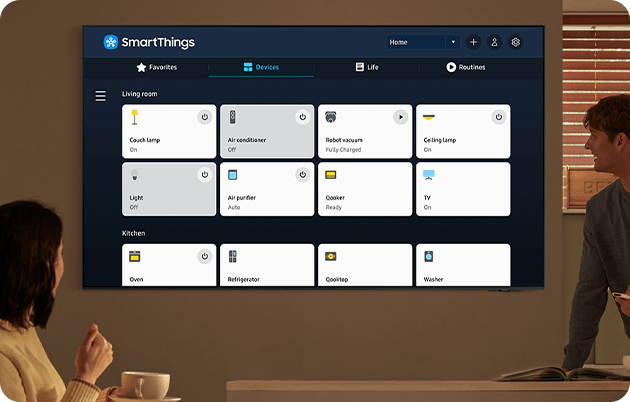Start the Robot vacuum with play button
630x402 pixels.
click(400, 117)
